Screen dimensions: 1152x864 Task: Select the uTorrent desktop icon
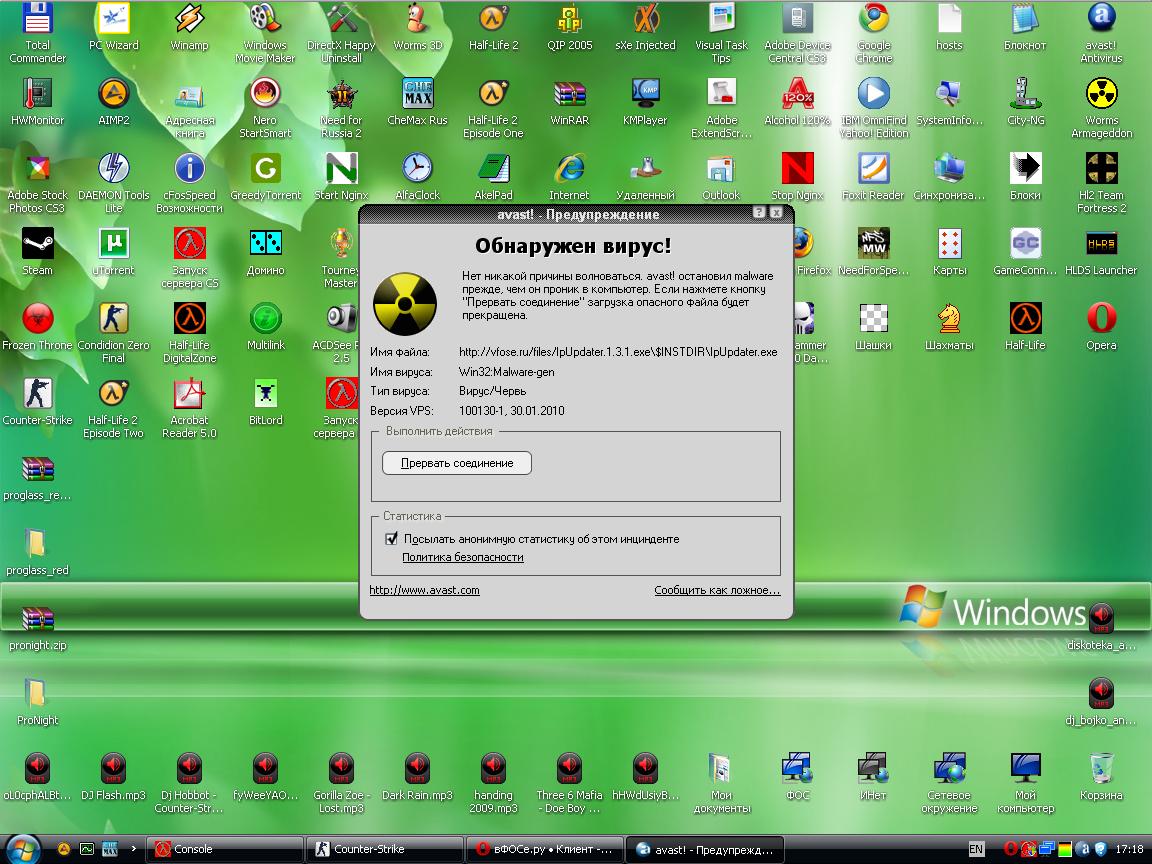tap(113, 244)
